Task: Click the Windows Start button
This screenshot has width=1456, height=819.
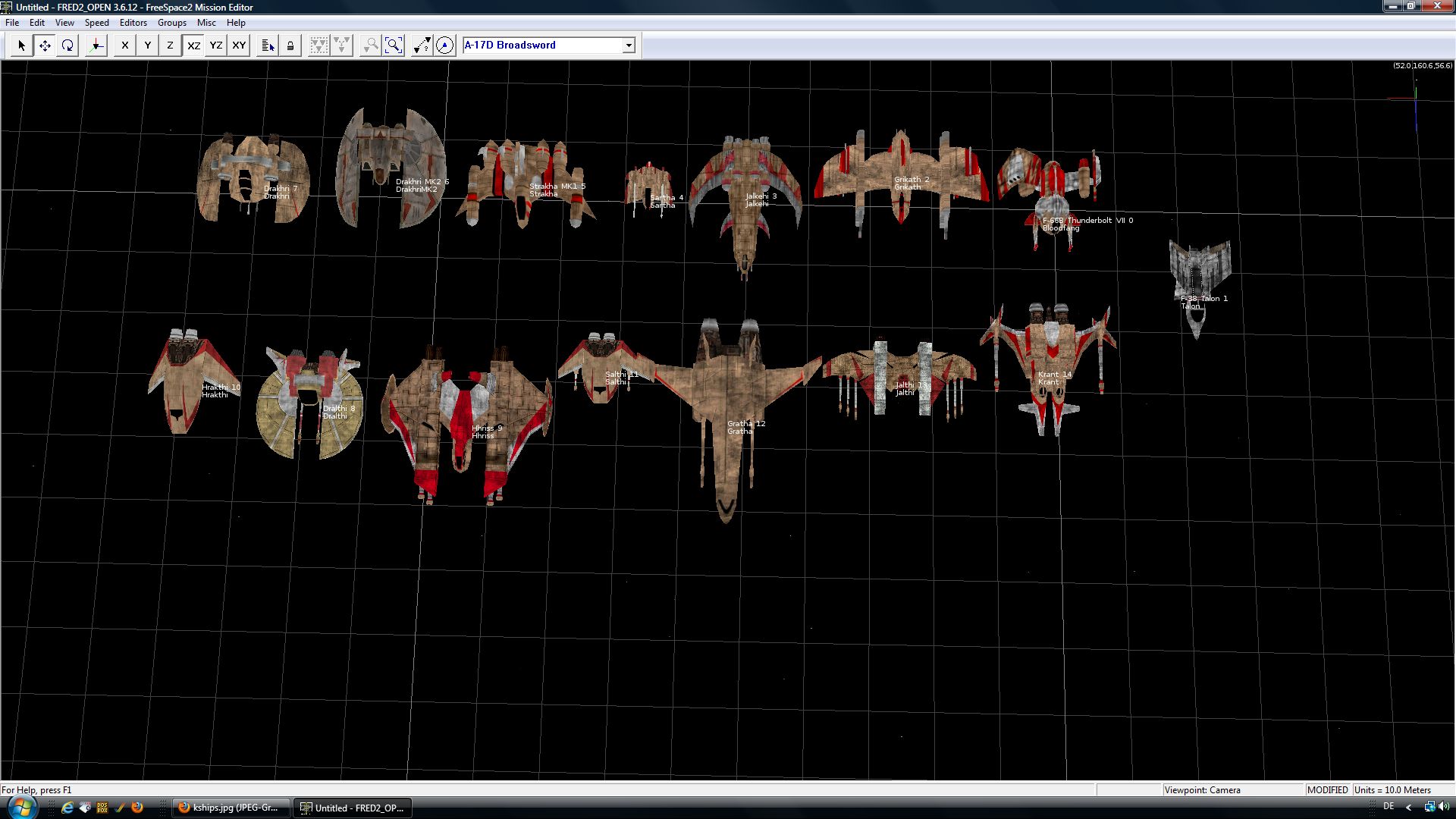Action: (x=20, y=807)
